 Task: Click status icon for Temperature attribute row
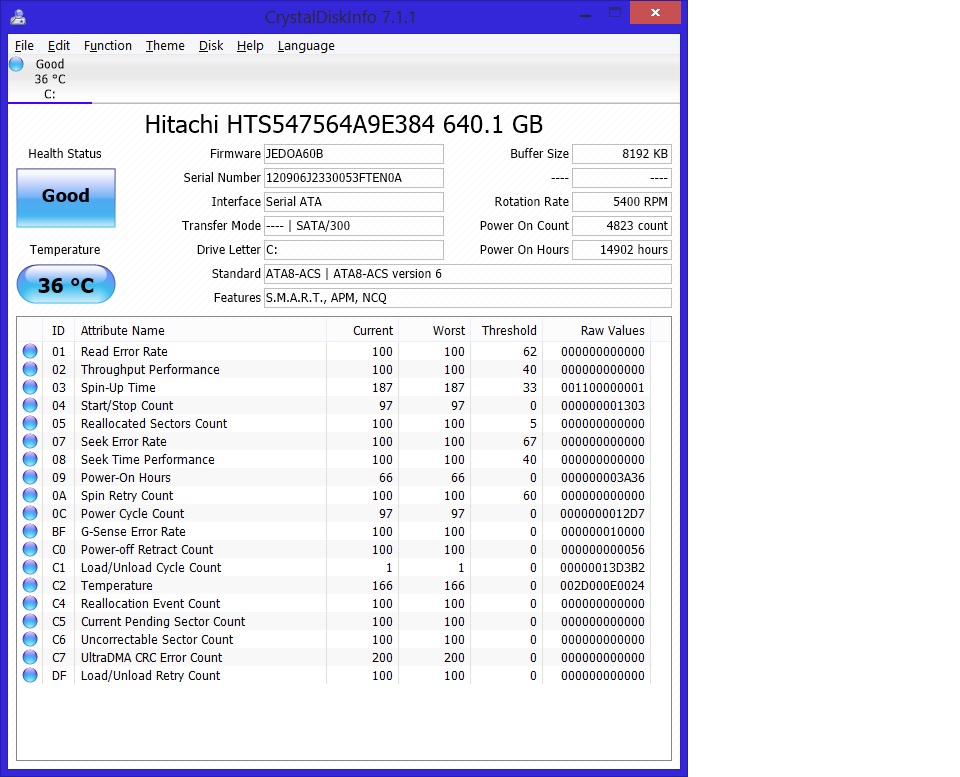30,585
